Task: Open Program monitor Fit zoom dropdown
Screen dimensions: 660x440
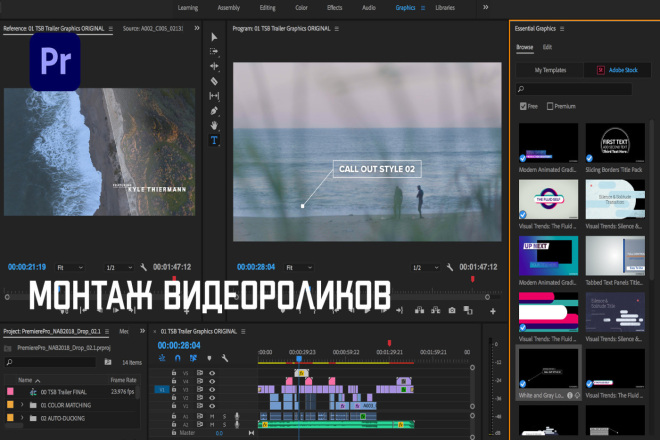Action: click(x=299, y=267)
